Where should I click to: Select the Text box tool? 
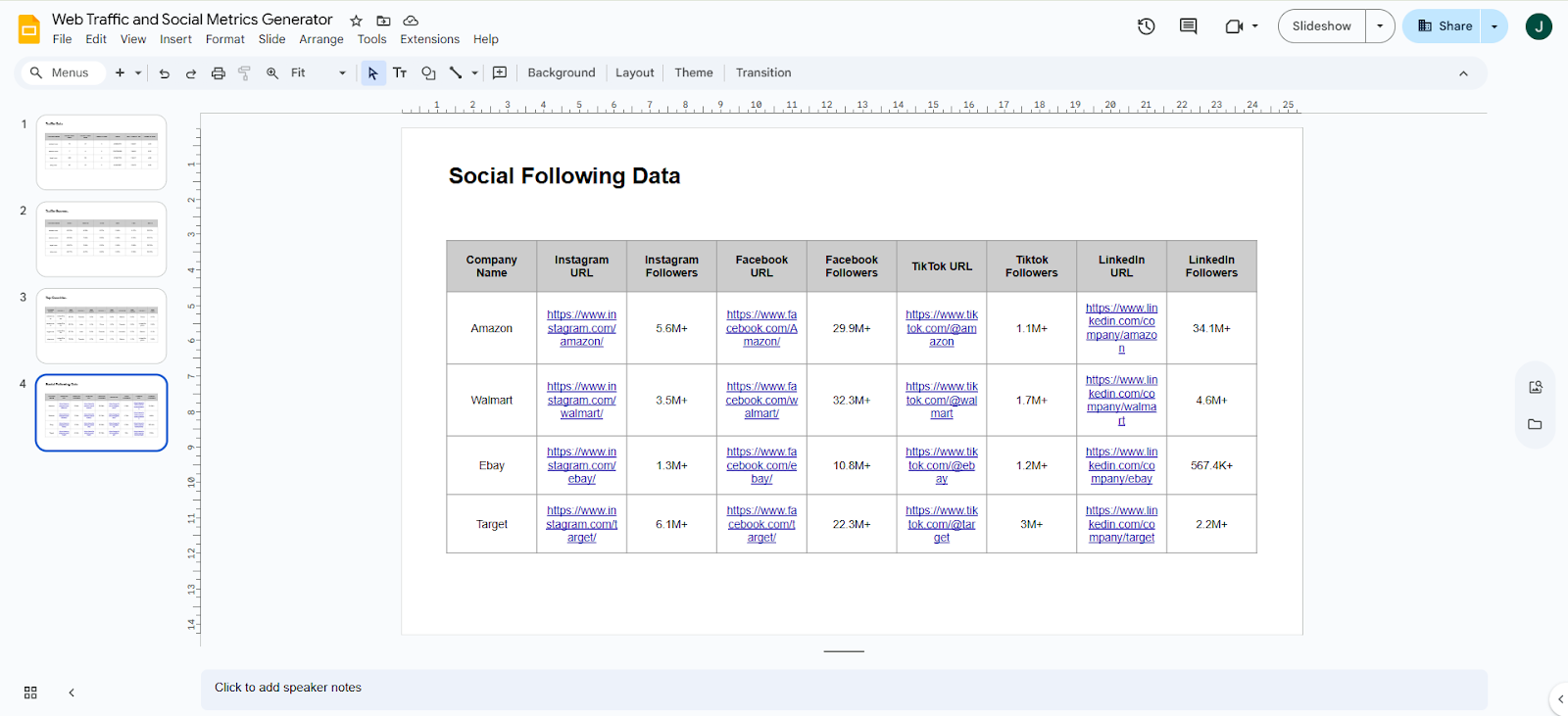(x=400, y=73)
